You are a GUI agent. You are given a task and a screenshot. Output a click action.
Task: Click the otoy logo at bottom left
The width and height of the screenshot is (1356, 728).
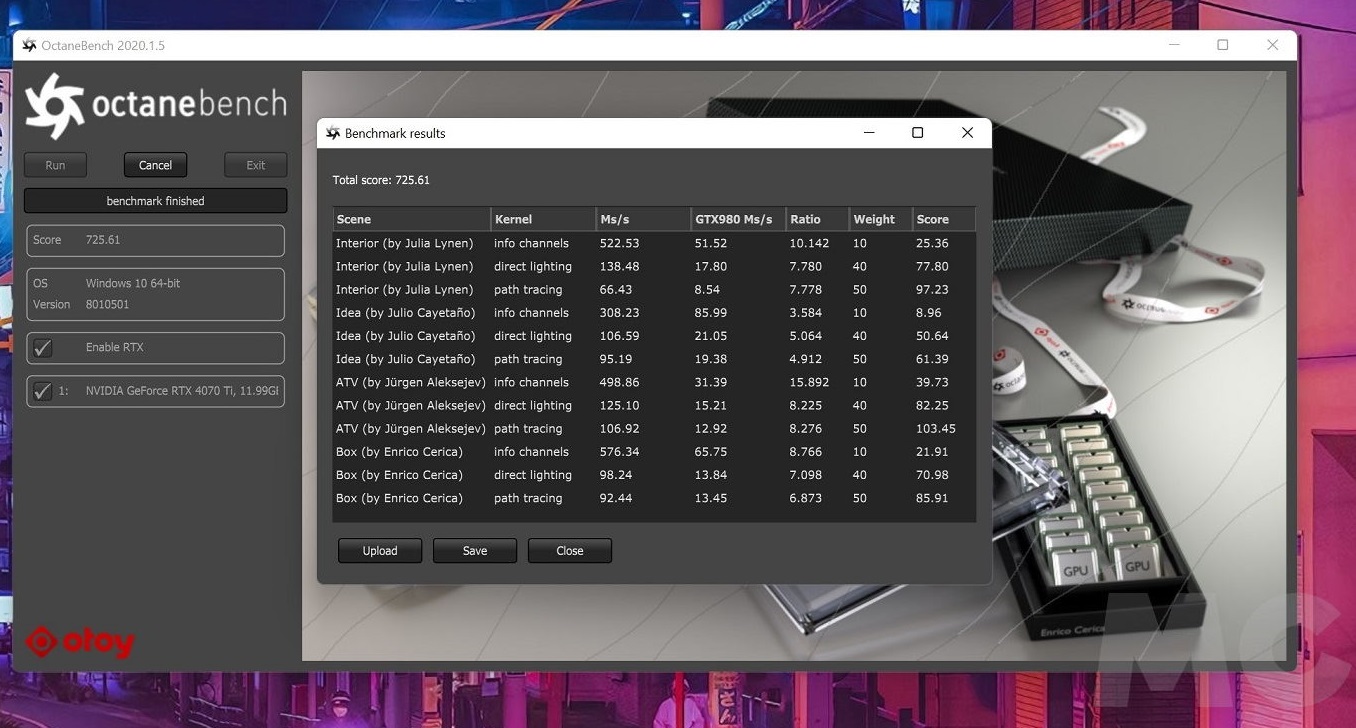tap(80, 642)
